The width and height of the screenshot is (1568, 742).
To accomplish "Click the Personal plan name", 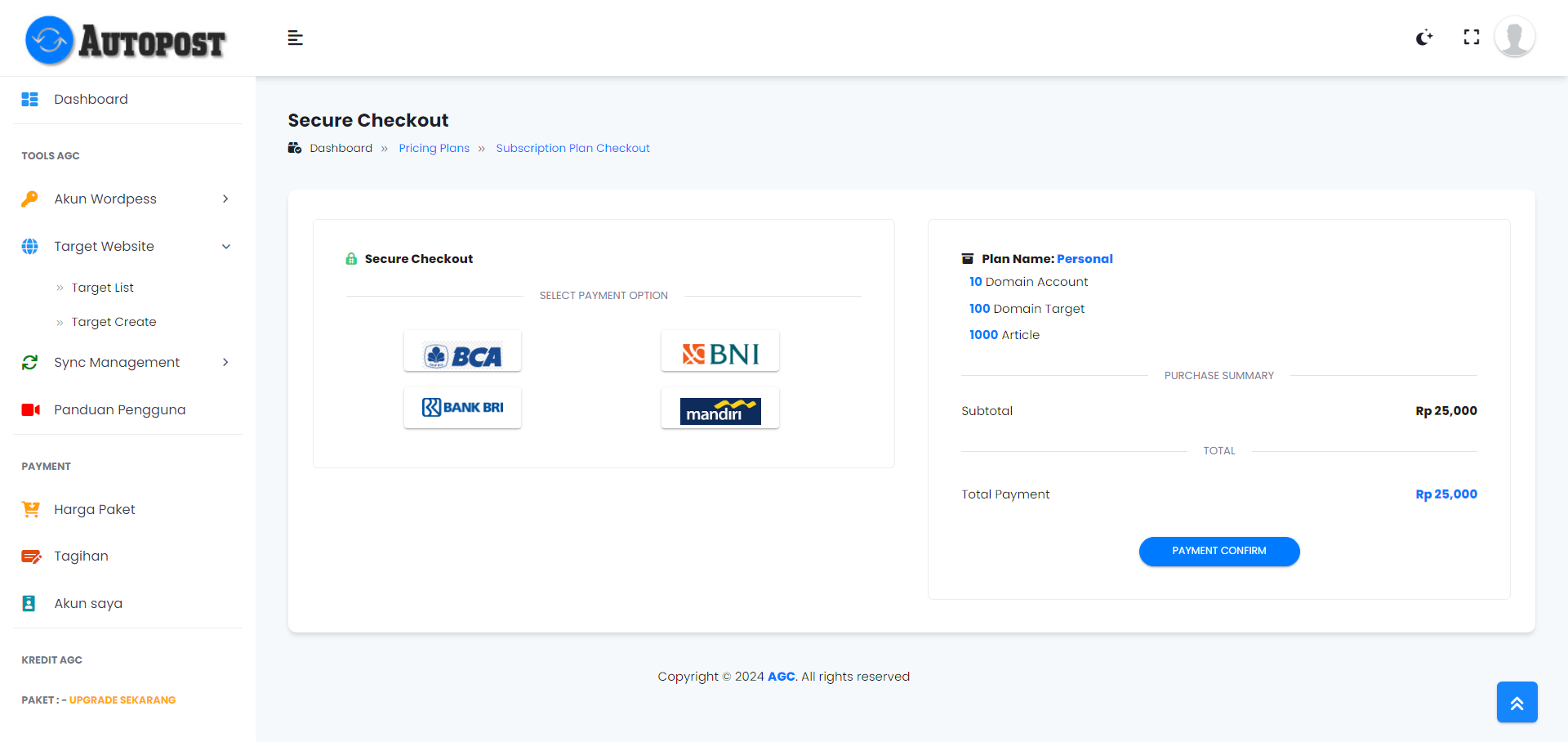I will click(1085, 259).
